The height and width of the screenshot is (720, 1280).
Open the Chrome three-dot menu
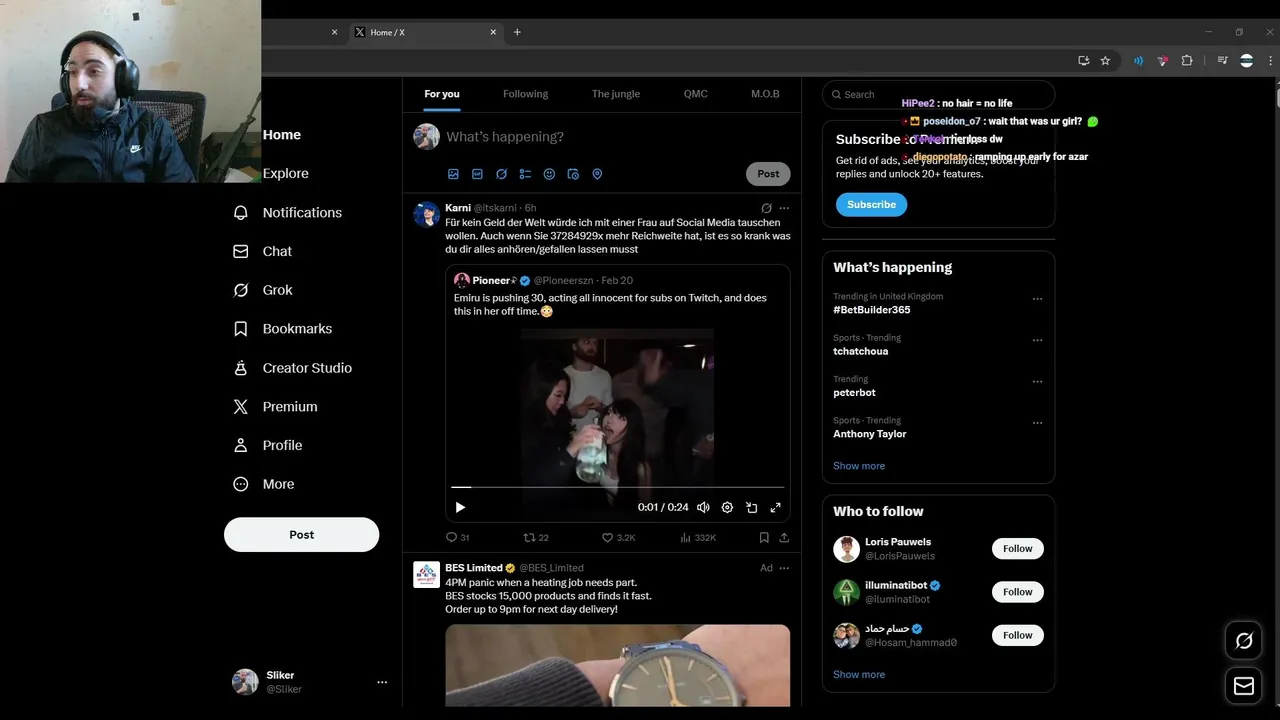click(x=1268, y=61)
